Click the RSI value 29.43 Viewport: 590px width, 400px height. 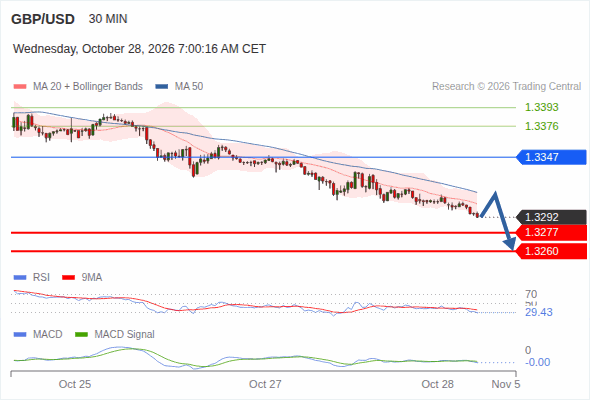coord(539,312)
